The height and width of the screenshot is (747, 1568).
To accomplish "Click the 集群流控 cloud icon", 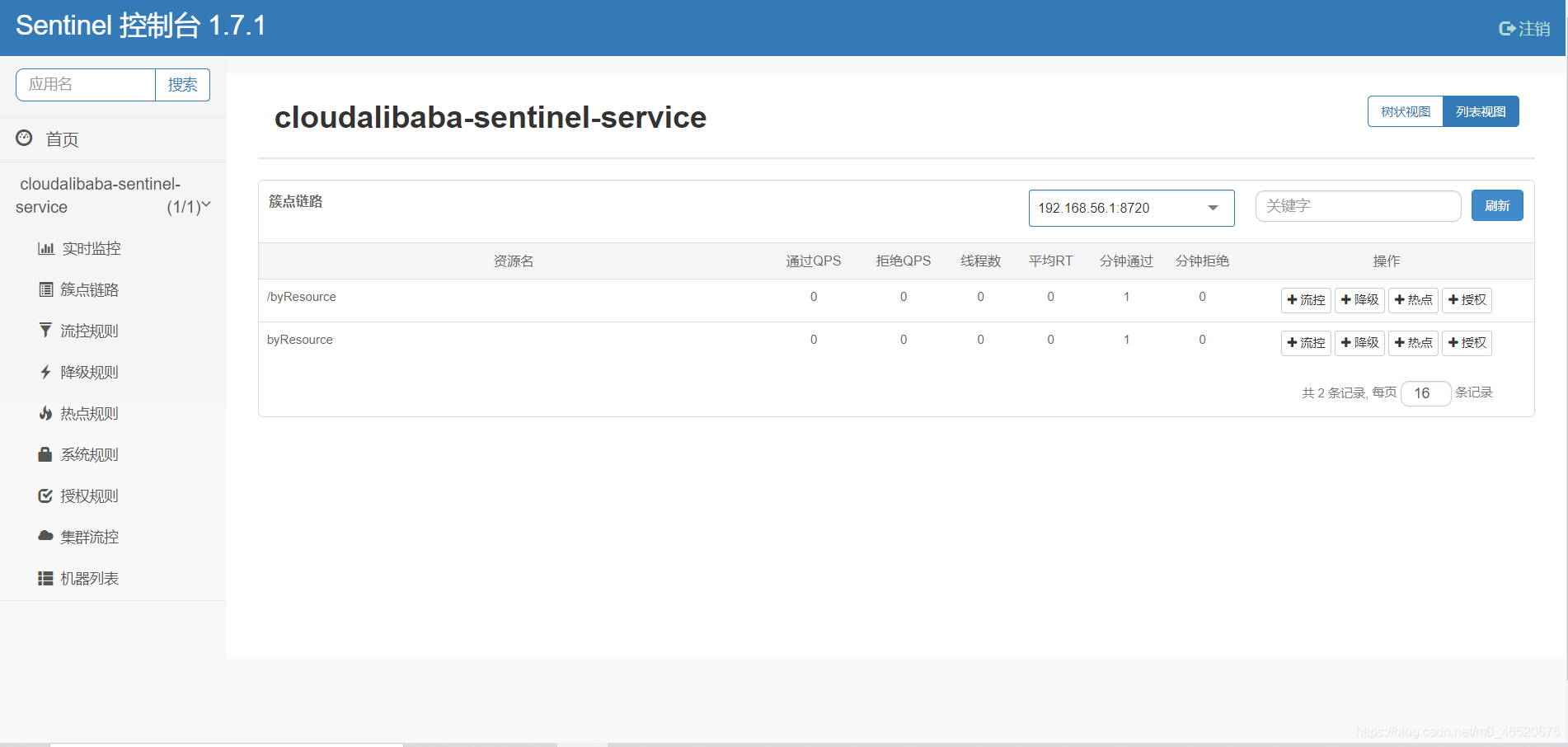I will (45, 536).
